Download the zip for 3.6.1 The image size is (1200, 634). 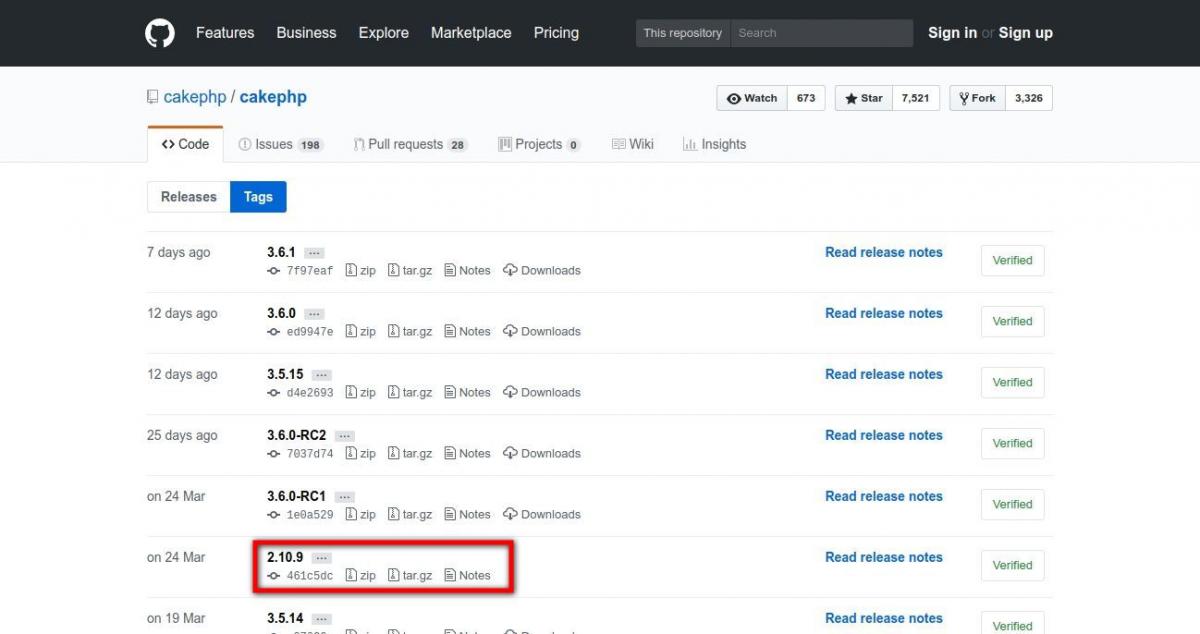tap(361, 271)
